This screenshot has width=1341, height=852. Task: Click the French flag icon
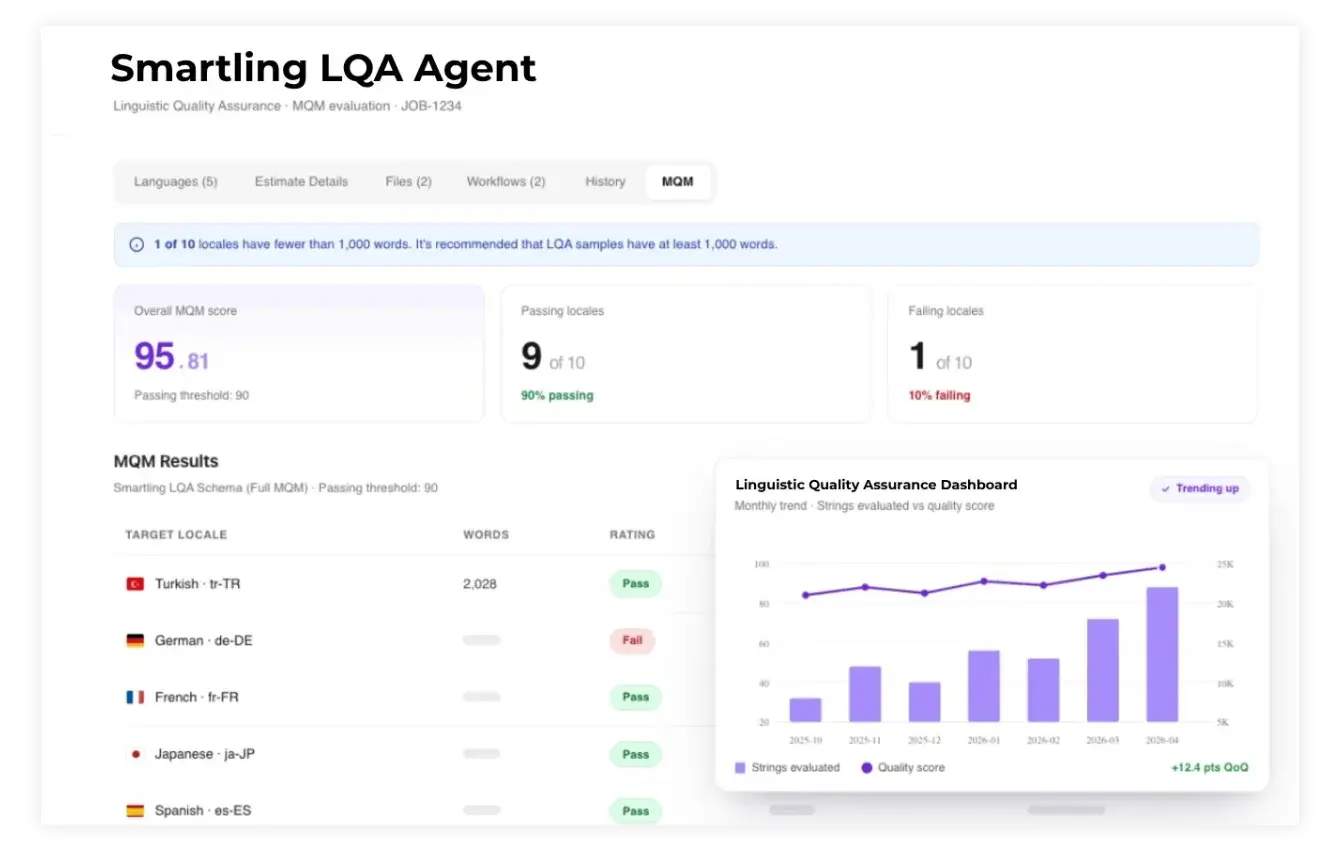(x=135, y=697)
